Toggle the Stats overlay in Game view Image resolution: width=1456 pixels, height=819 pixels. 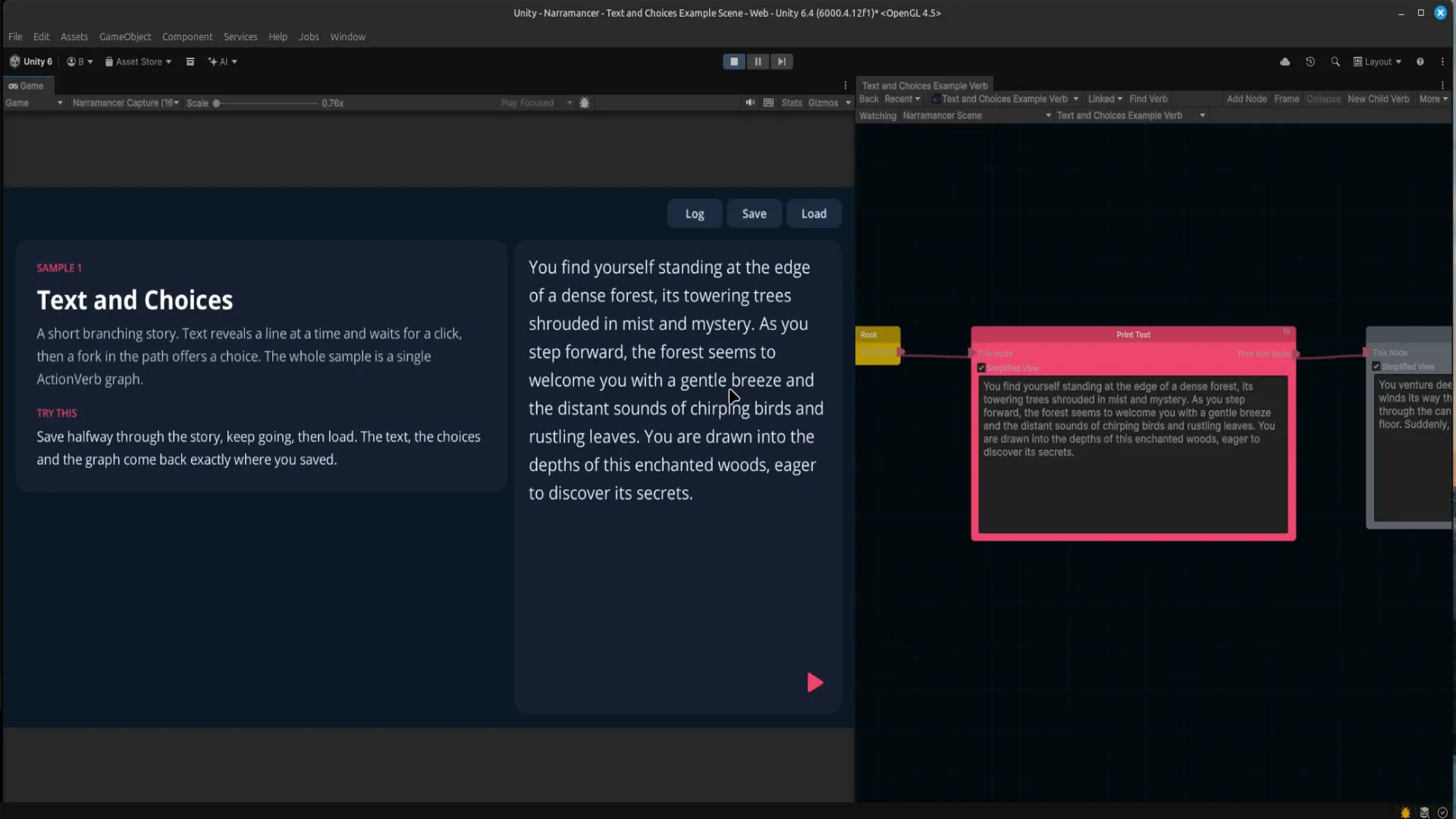point(792,102)
